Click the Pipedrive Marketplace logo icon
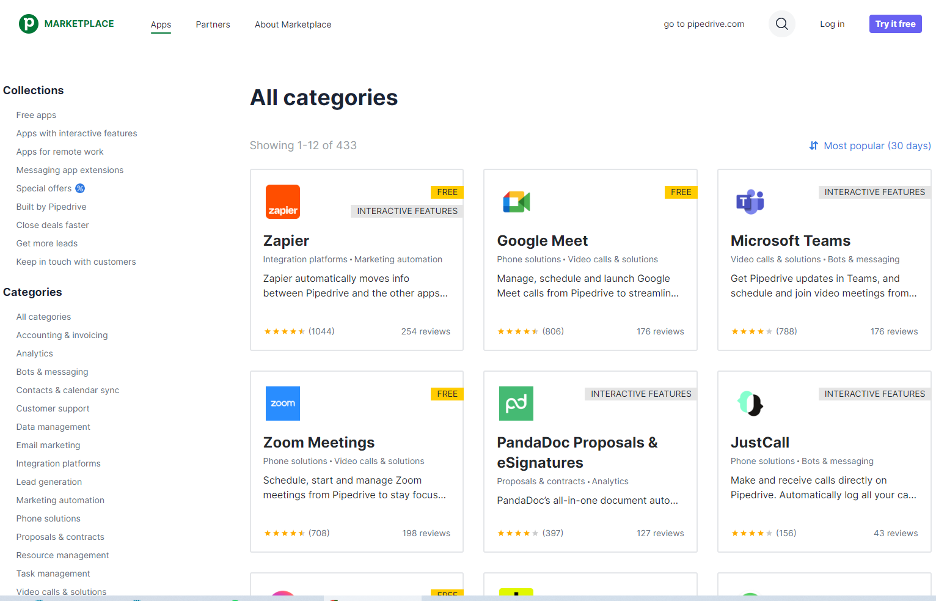Image resolution: width=936 pixels, height=602 pixels. click(28, 24)
